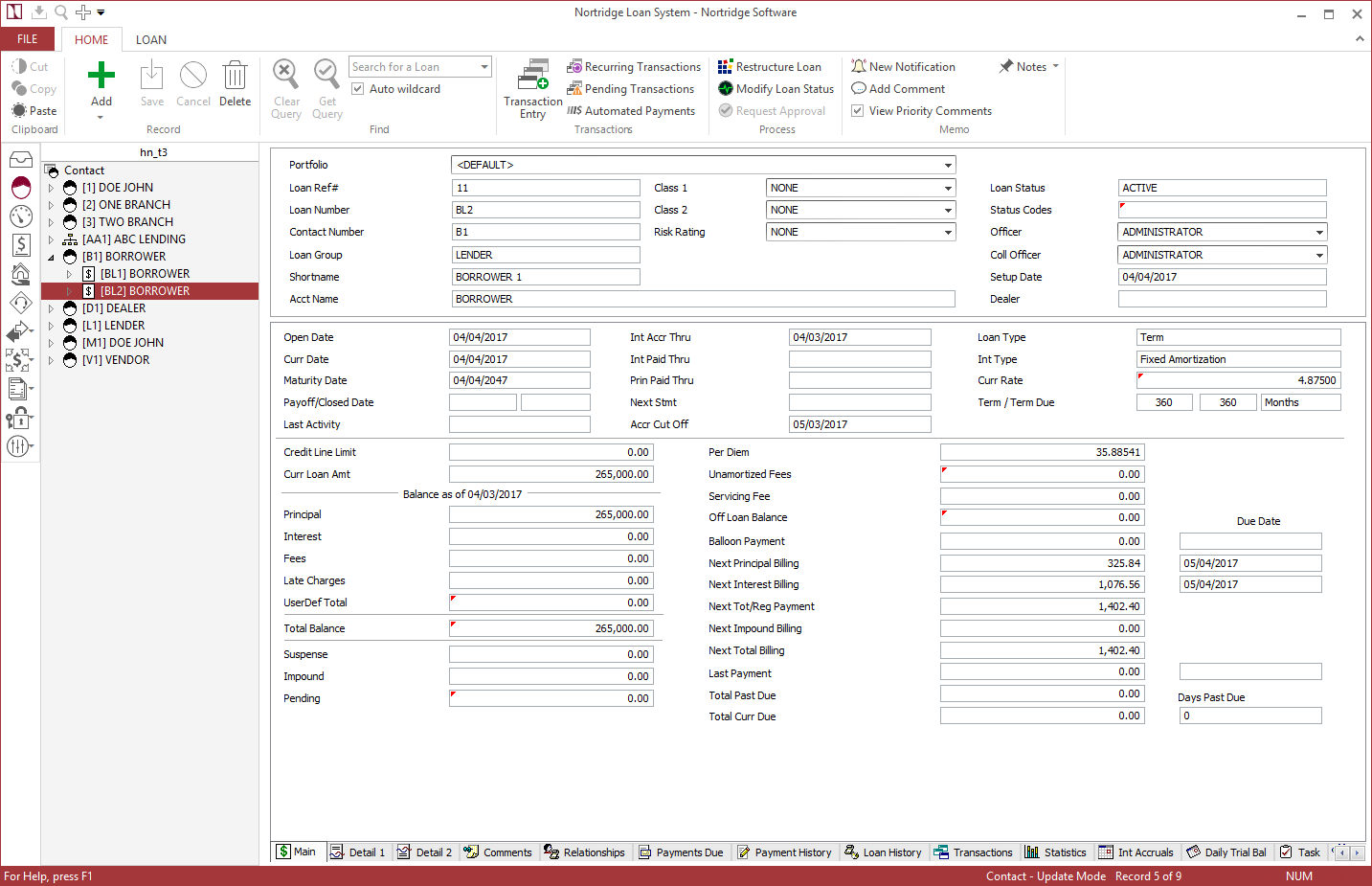The height and width of the screenshot is (886, 1372).
Task: Expand the [1] DOE JOHN tree node
Action: point(51,188)
